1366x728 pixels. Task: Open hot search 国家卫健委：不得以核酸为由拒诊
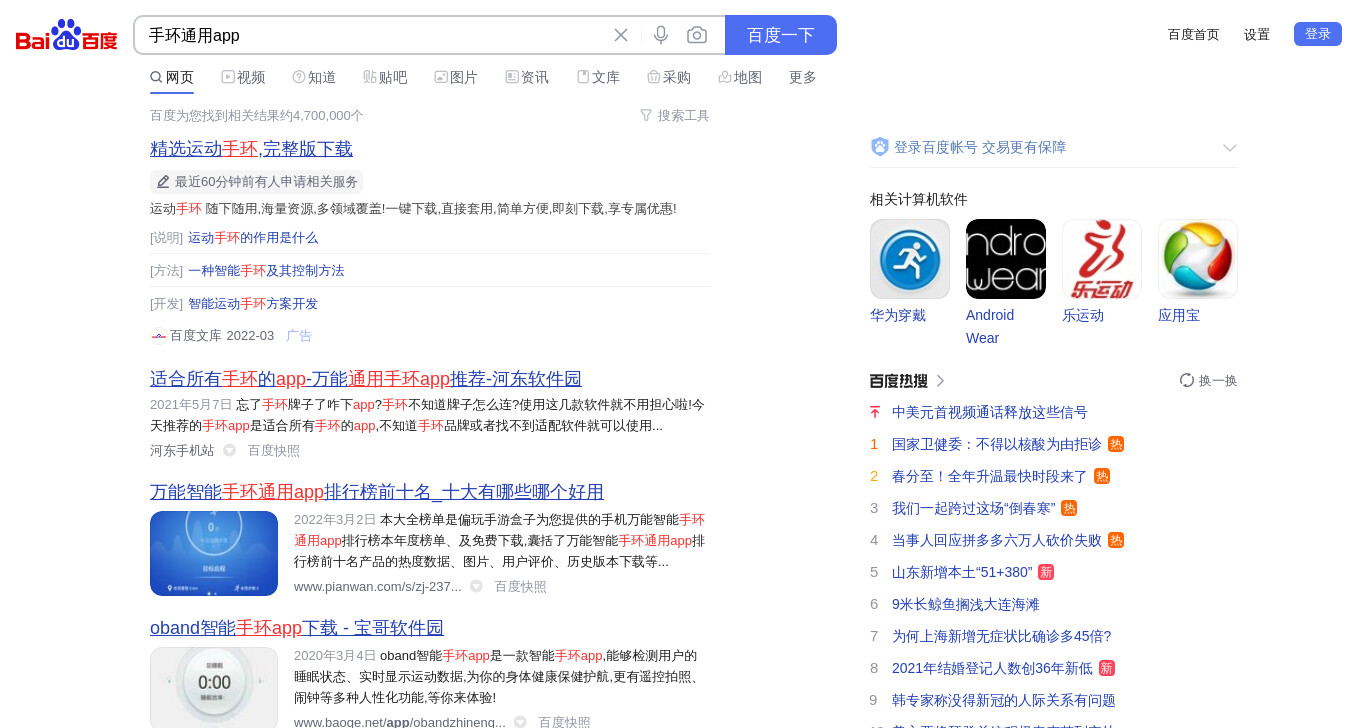997,444
